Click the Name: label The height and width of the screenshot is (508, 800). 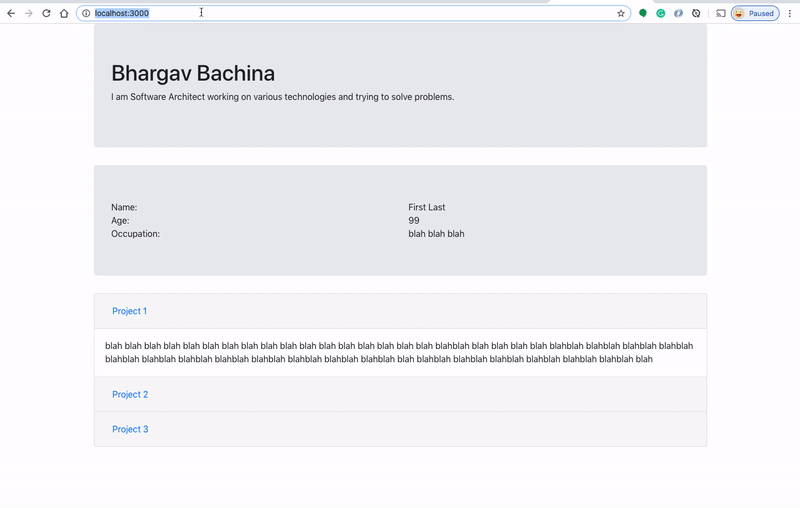click(x=124, y=208)
